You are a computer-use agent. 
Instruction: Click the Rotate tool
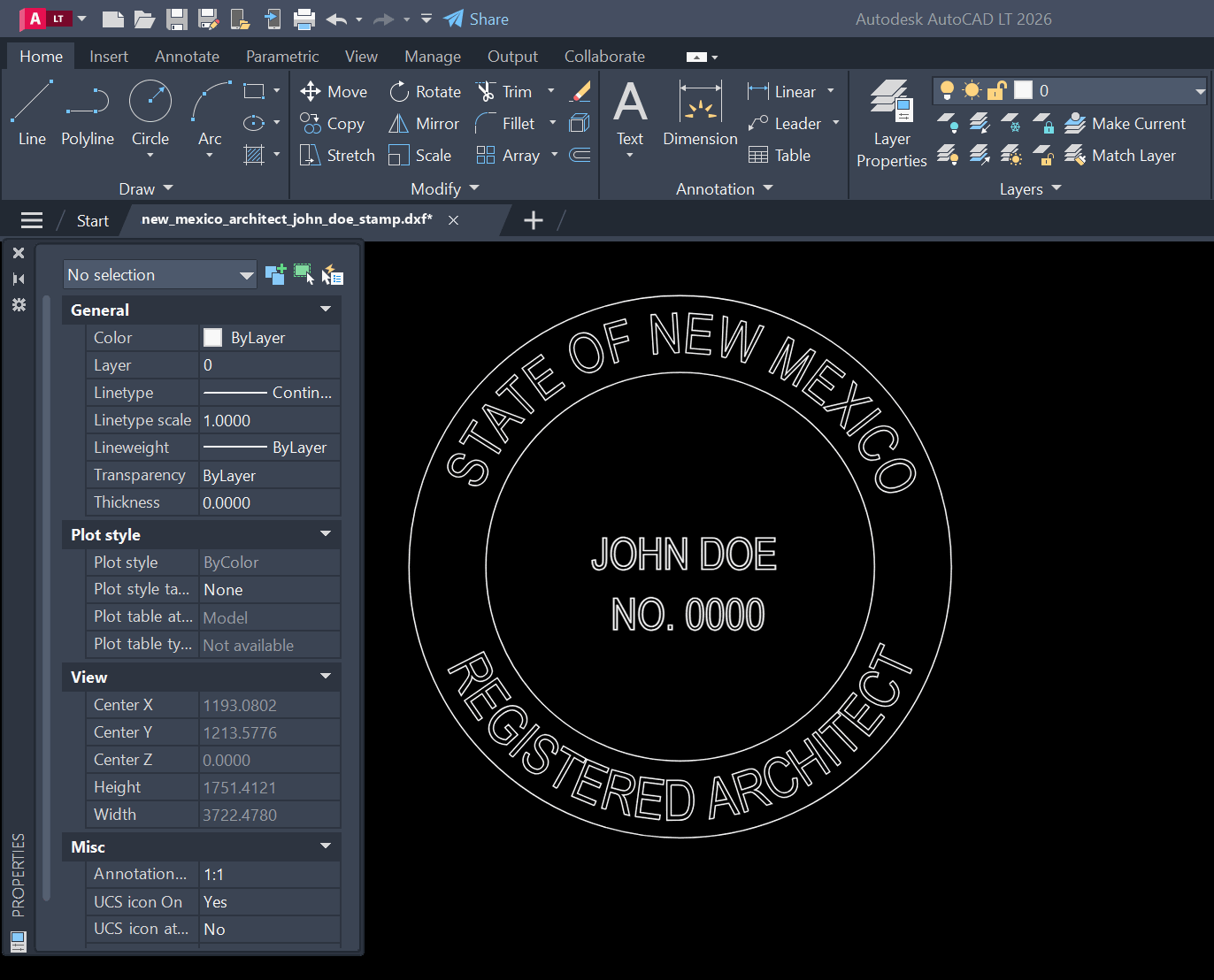(426, 91)
